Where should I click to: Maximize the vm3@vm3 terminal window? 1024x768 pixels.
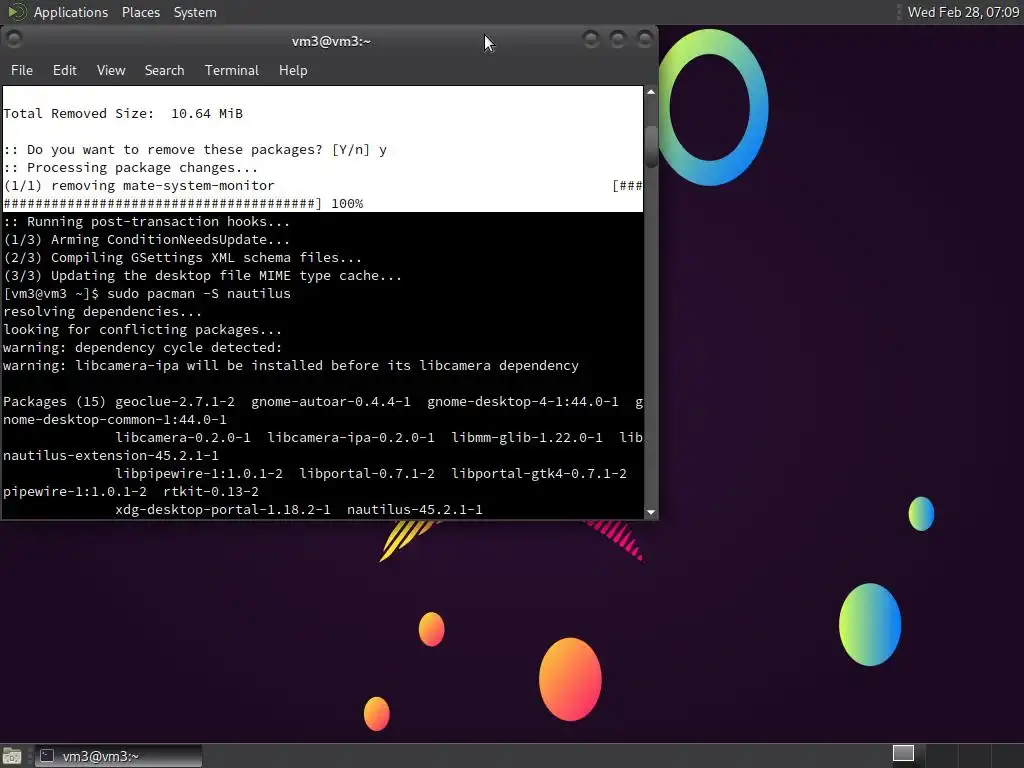point(618,40)
